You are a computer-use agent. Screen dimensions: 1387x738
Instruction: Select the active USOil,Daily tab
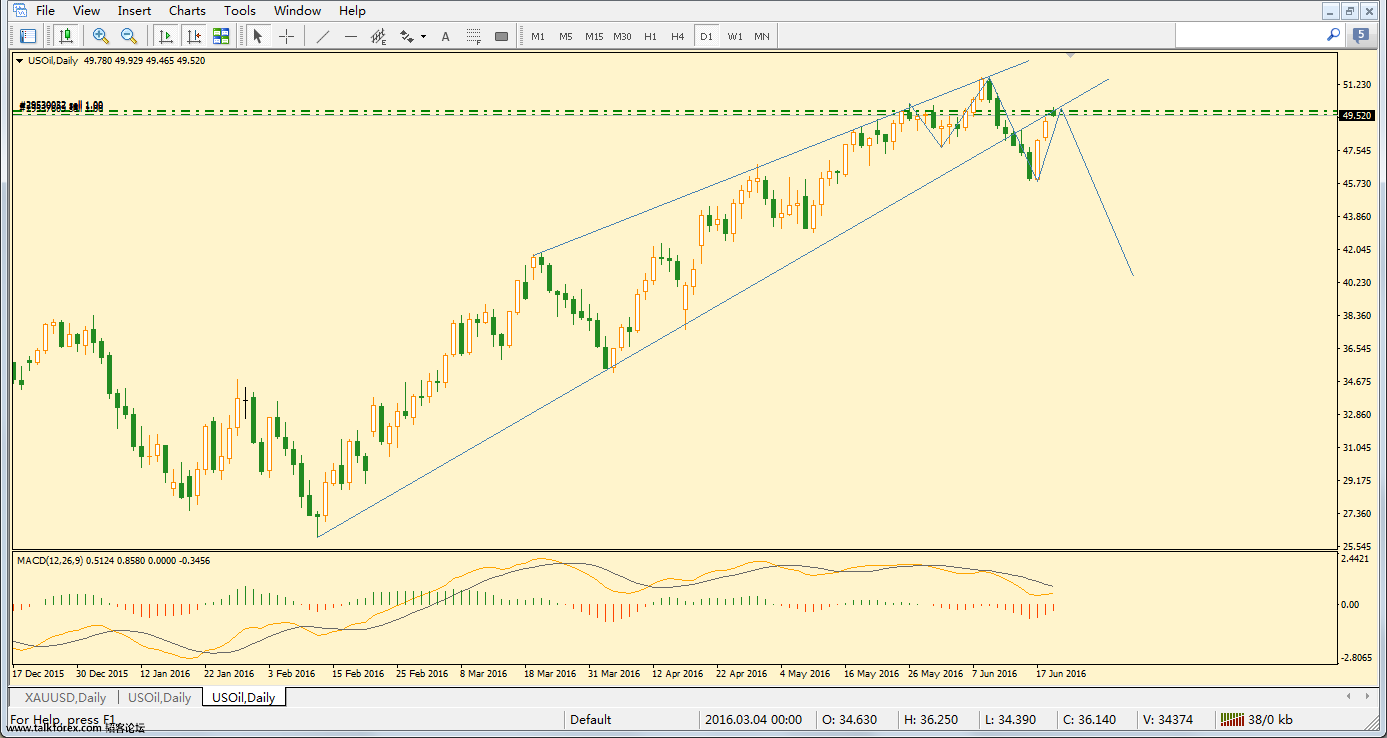(x=244, y=698)
